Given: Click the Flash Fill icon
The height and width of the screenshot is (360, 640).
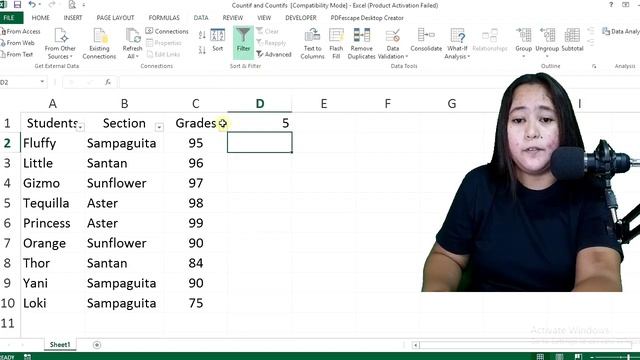Looking at the screenshot, I should pos(336,36).
